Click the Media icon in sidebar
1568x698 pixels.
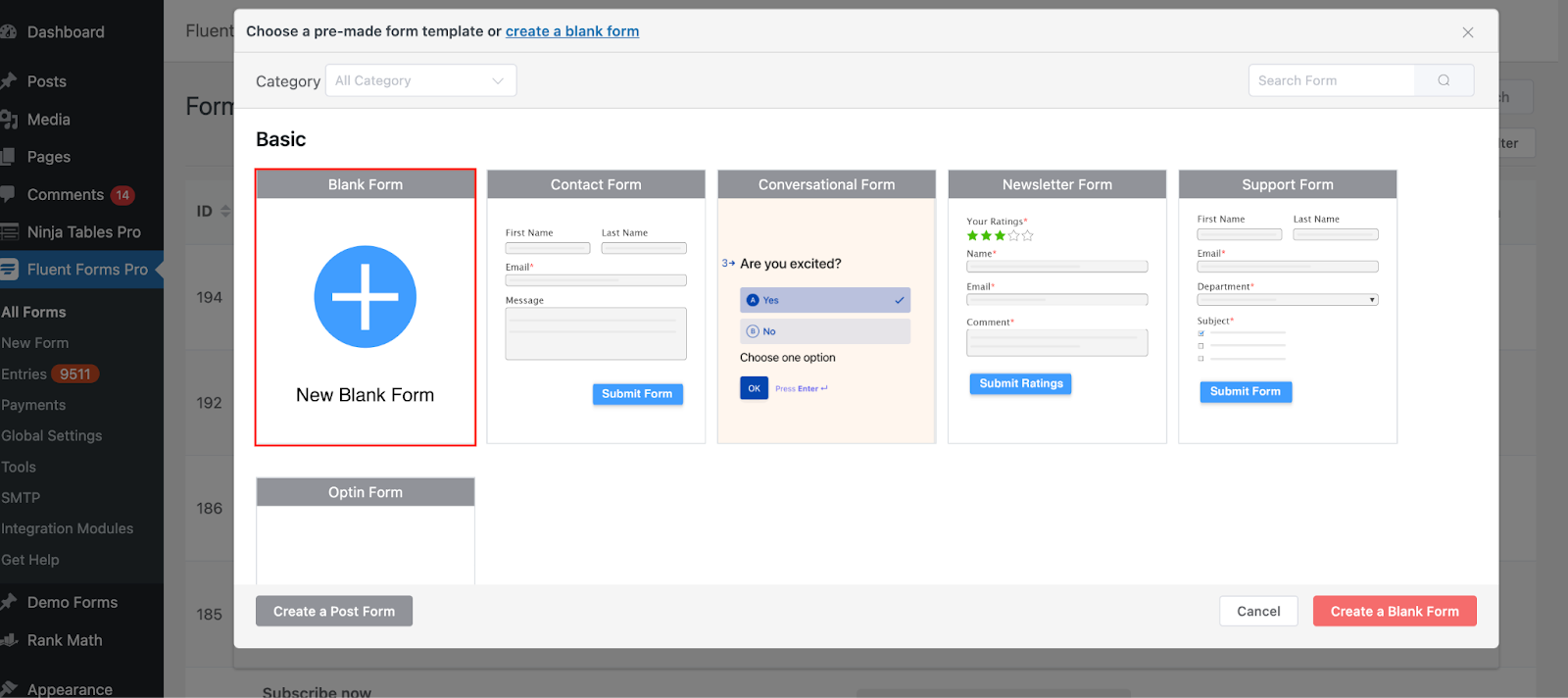click(9, 120)
